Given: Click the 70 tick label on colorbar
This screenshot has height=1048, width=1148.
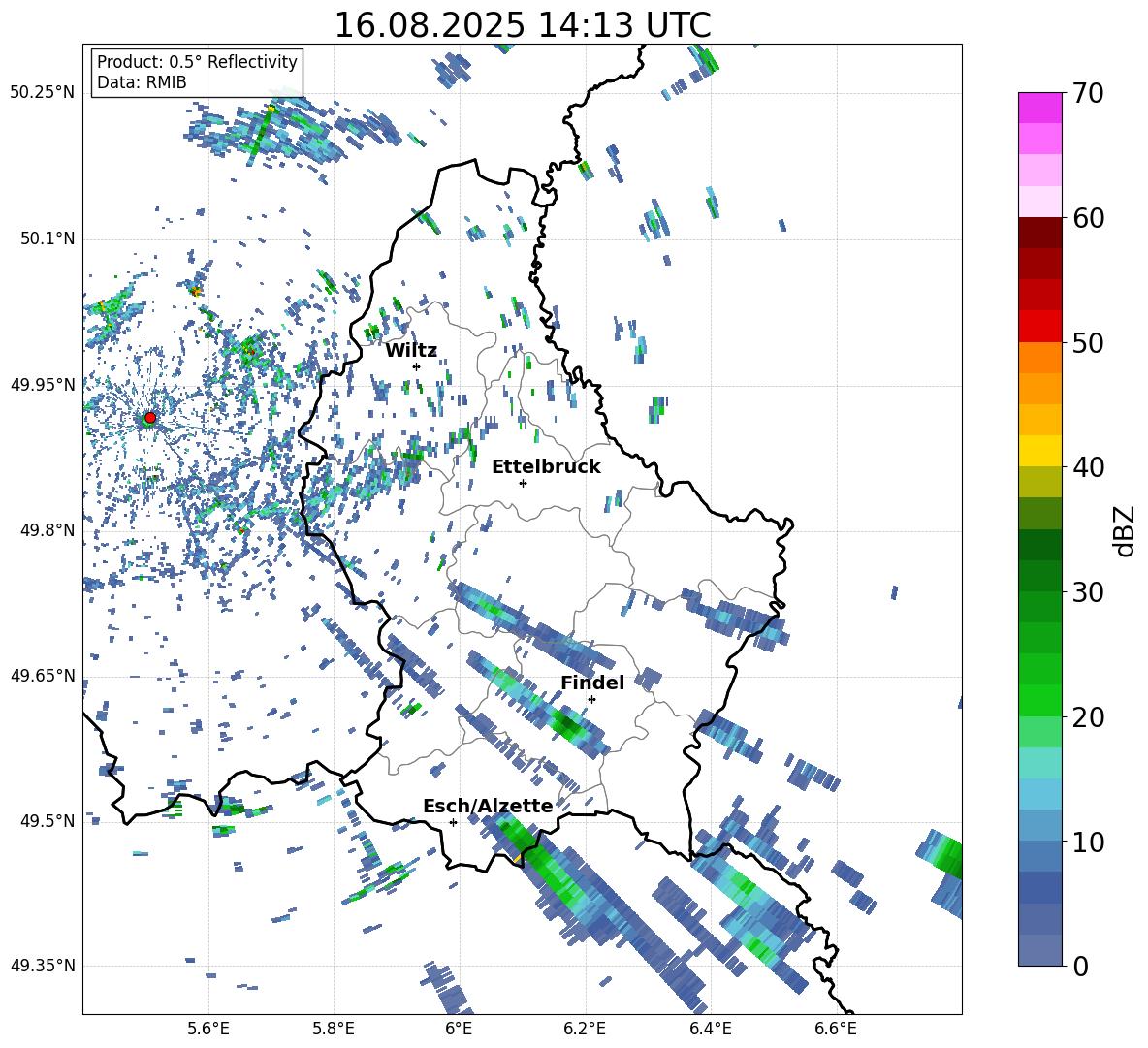Looking at the screenshot, I should click(1088, 93).
